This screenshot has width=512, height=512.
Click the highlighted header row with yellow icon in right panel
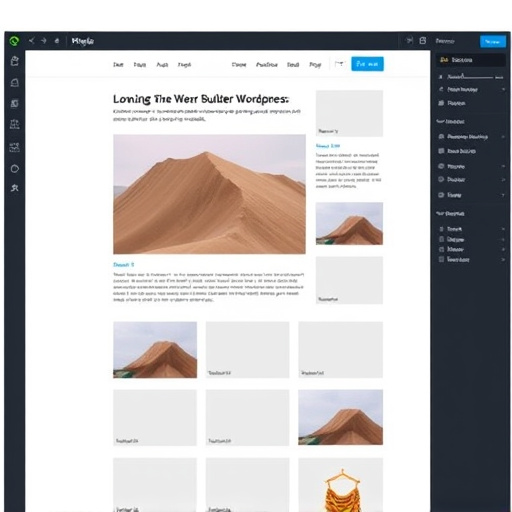tap(471, 60)
